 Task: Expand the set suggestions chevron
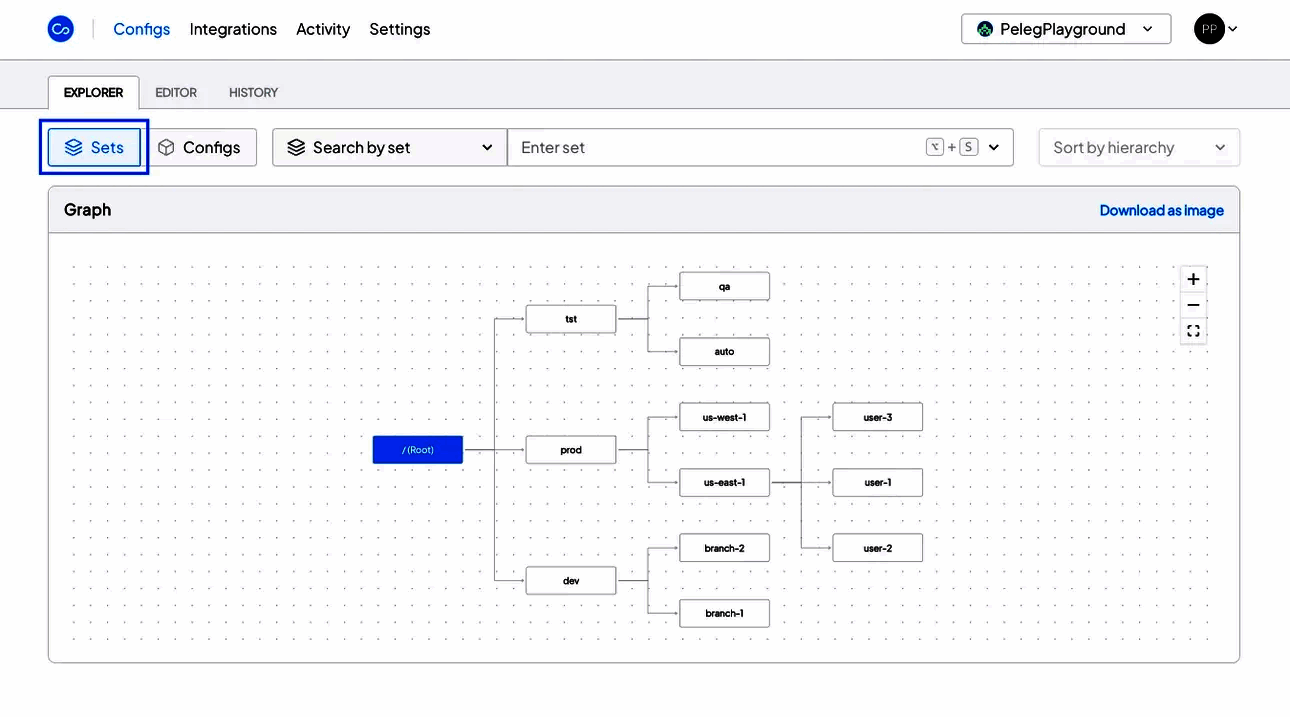coord(994,147)
